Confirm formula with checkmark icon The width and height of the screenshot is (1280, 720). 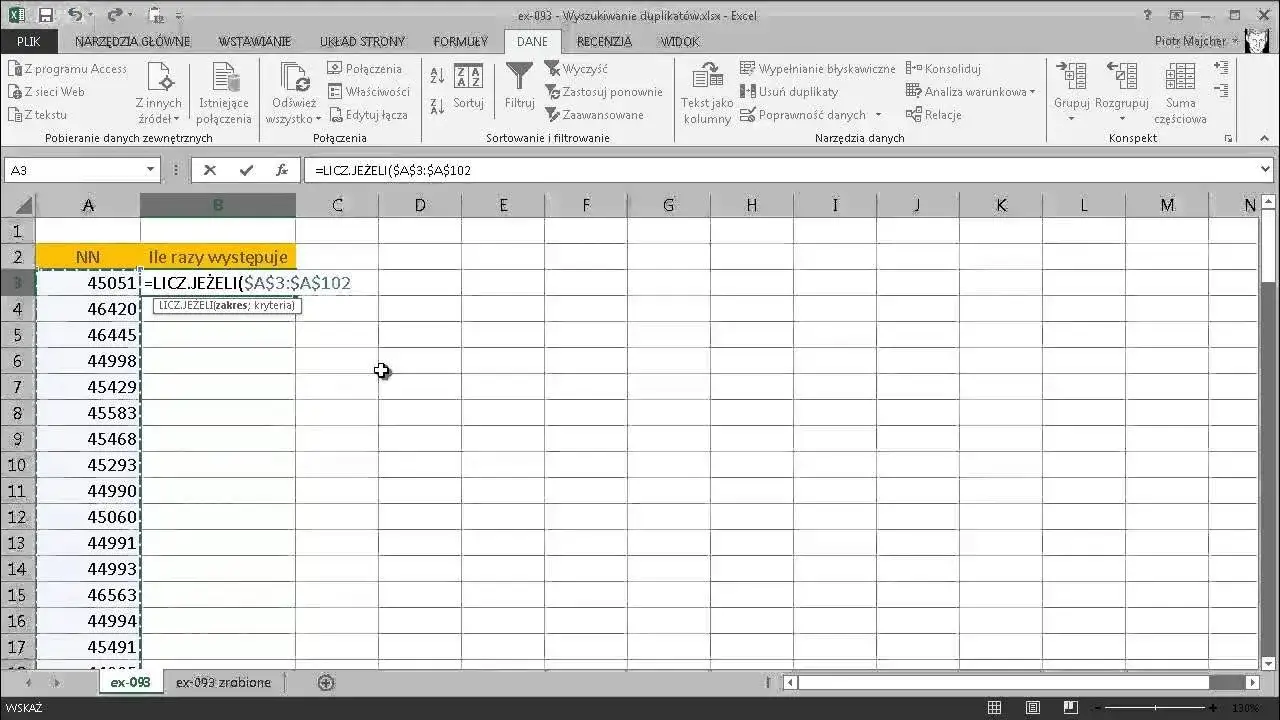pyautogui.click(x=246, y=170)
